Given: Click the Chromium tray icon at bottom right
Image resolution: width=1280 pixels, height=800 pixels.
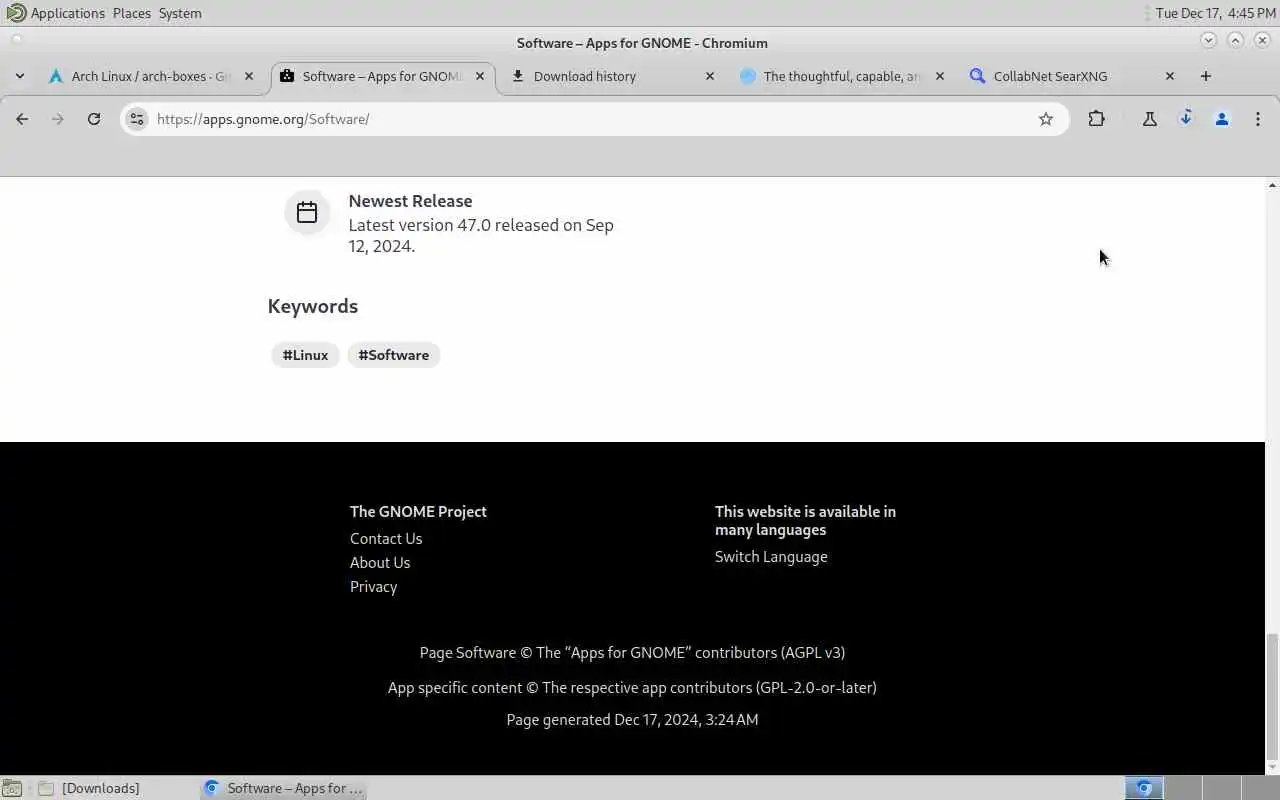Looking at the screenshot, I should click(x=1144, y=788).
